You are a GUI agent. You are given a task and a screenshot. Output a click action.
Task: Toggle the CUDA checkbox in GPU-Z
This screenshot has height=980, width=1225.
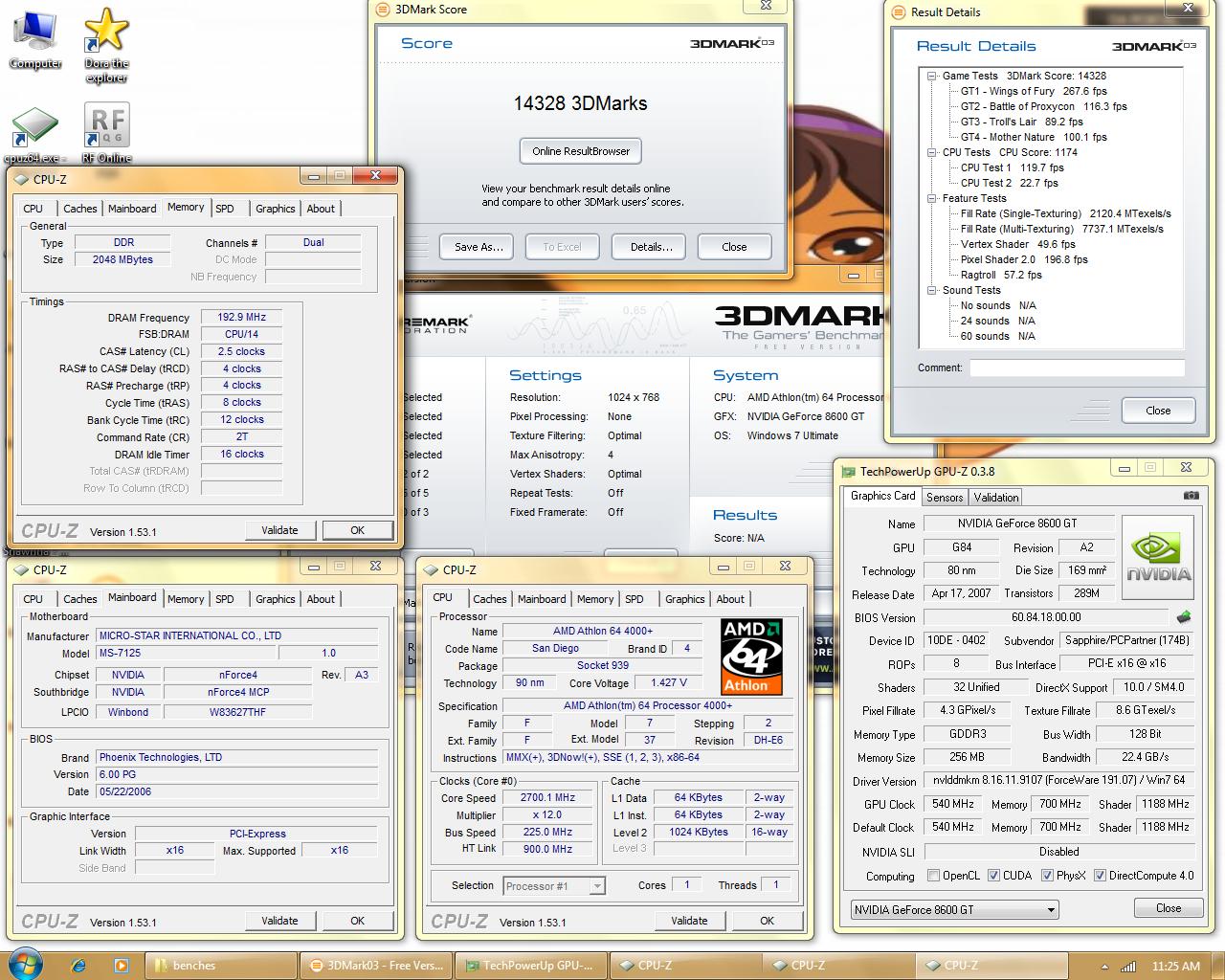[993, 876]
